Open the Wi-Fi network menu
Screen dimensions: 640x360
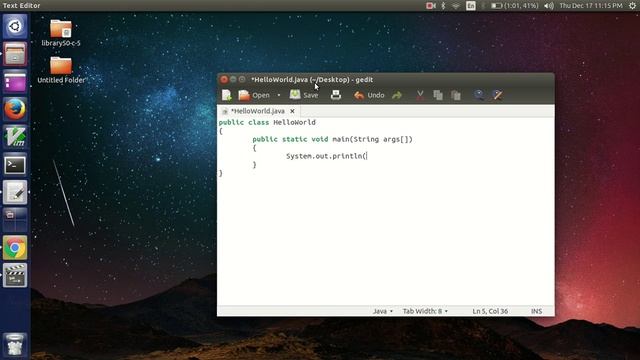pyautogui.click(x=456, y=5)
